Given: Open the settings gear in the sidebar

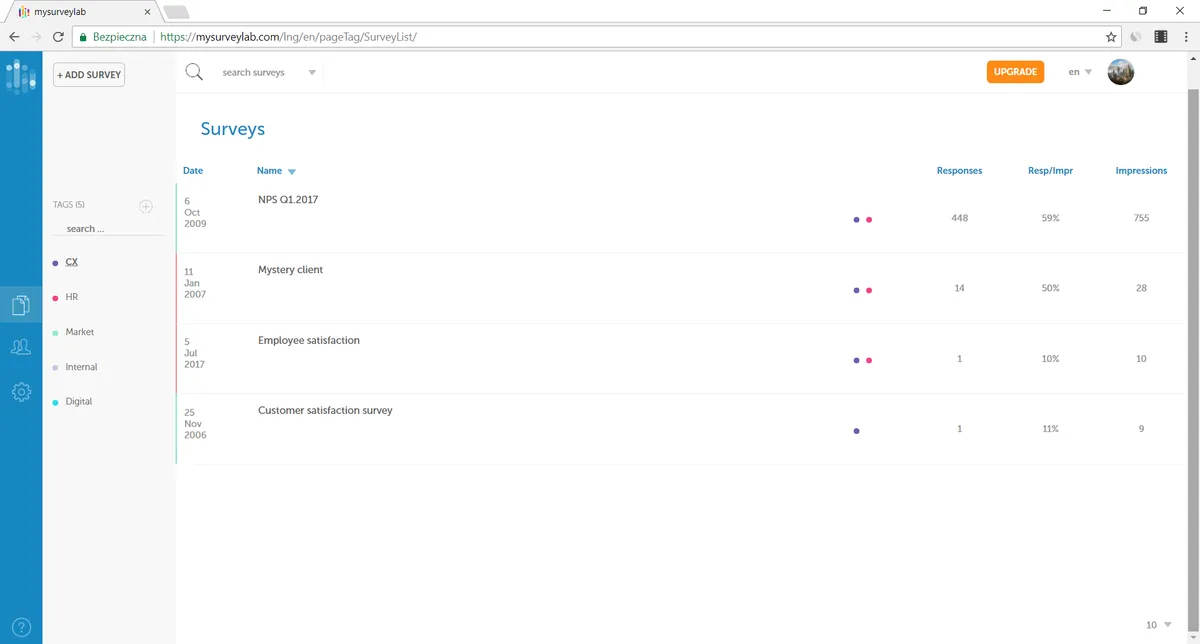Looking at the screenshot, I should click(21, 392).
